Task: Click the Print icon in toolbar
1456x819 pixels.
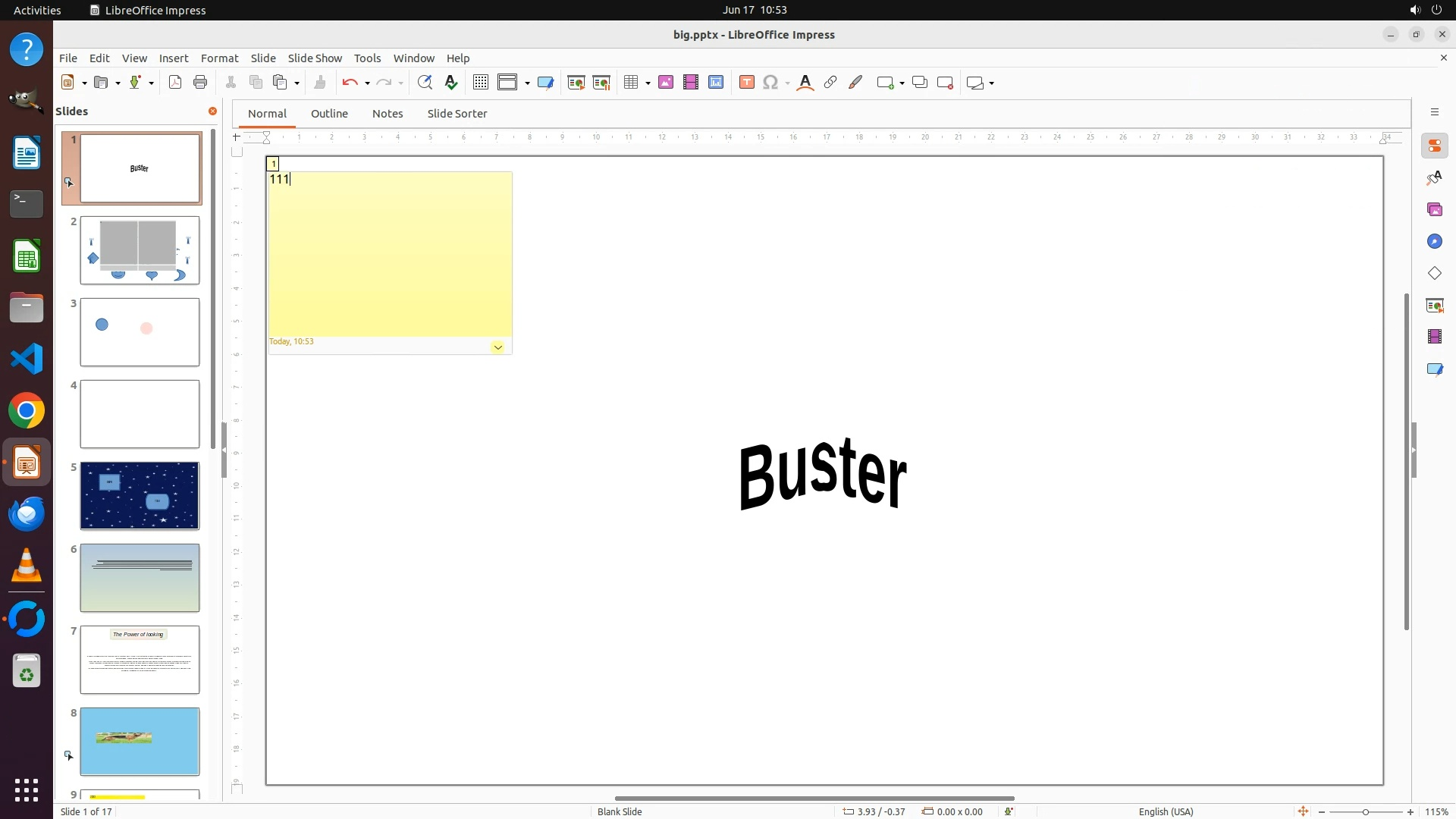Action: coord(200,83)
